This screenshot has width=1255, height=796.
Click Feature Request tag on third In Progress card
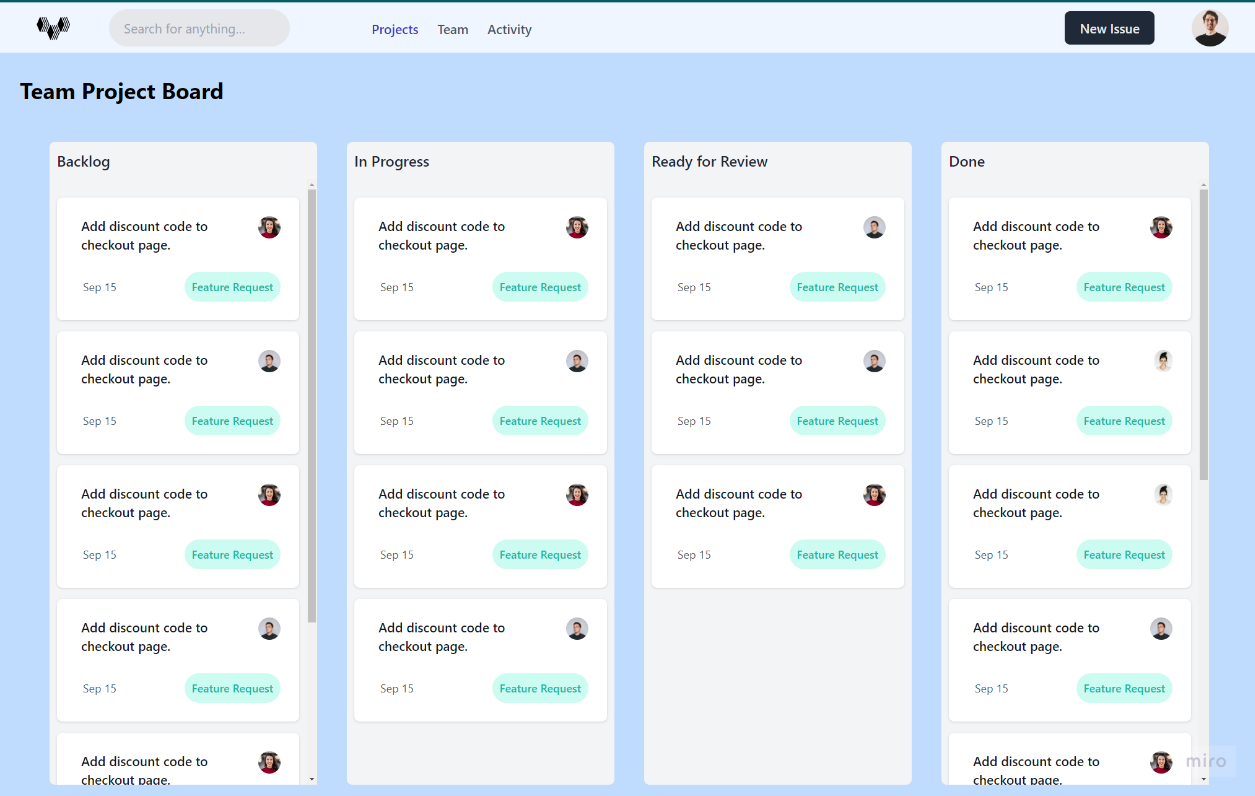click(x=540, y=555)
